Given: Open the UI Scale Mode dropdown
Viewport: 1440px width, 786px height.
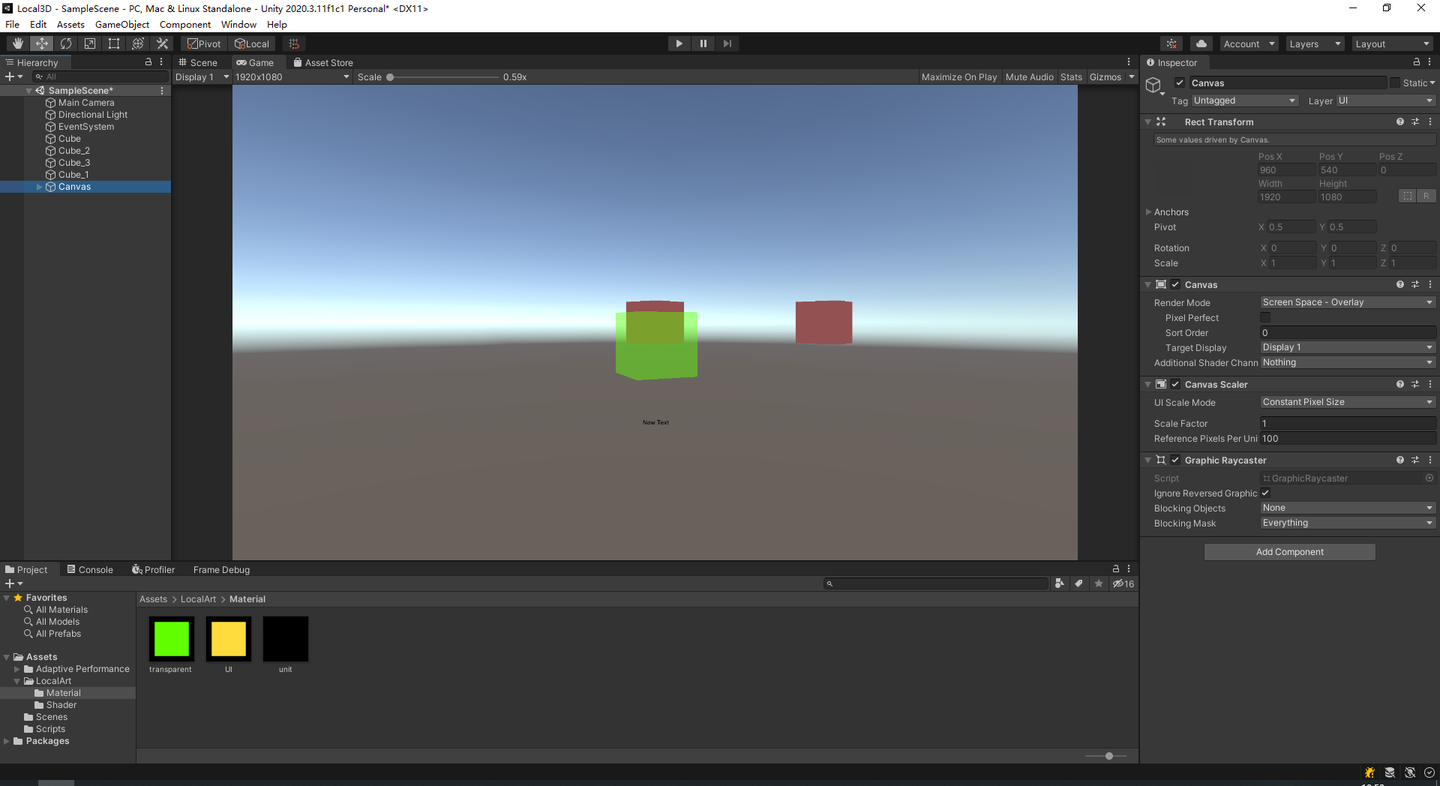Looking at the screenshot, I should 1346,402.
